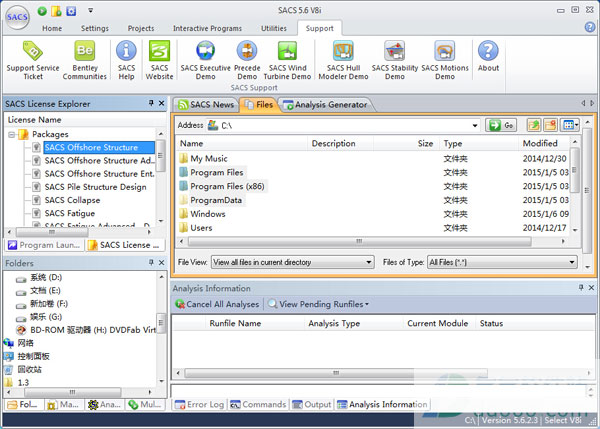Screen dimensions: 600x429
Task: Open the SACS News tab
Action: (x=206, y=104)
